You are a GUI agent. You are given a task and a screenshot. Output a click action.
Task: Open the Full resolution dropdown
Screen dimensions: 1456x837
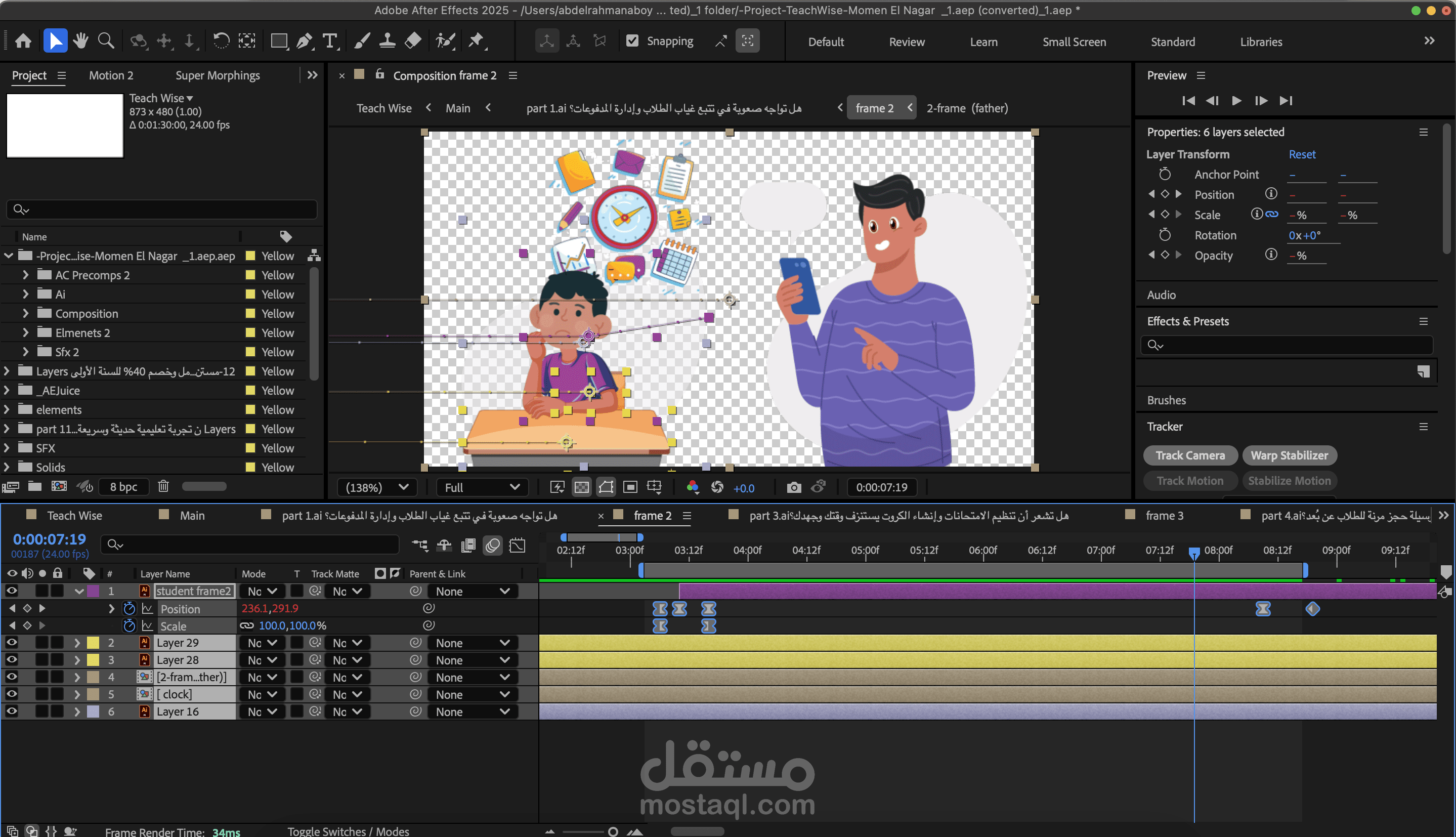pos(481,487)
